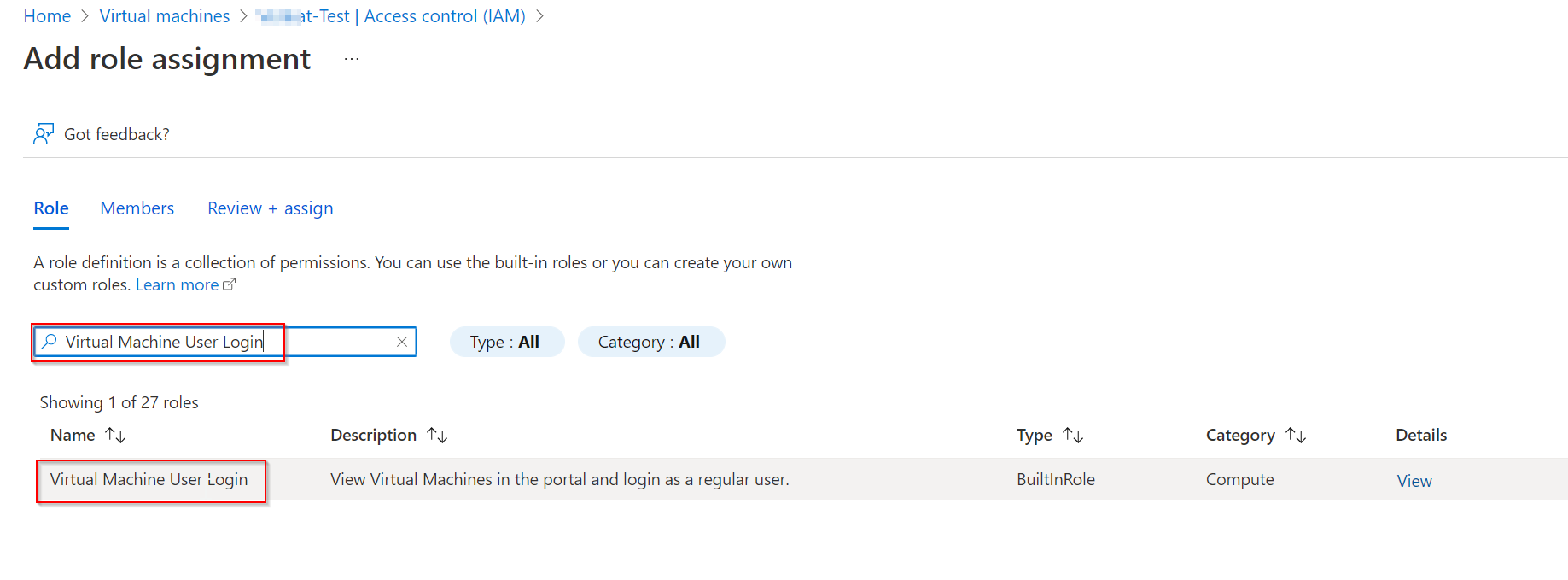Clear the role search box with X
Screen dimensions: 1568x580
pyautogui.click(x=401, y=342)
